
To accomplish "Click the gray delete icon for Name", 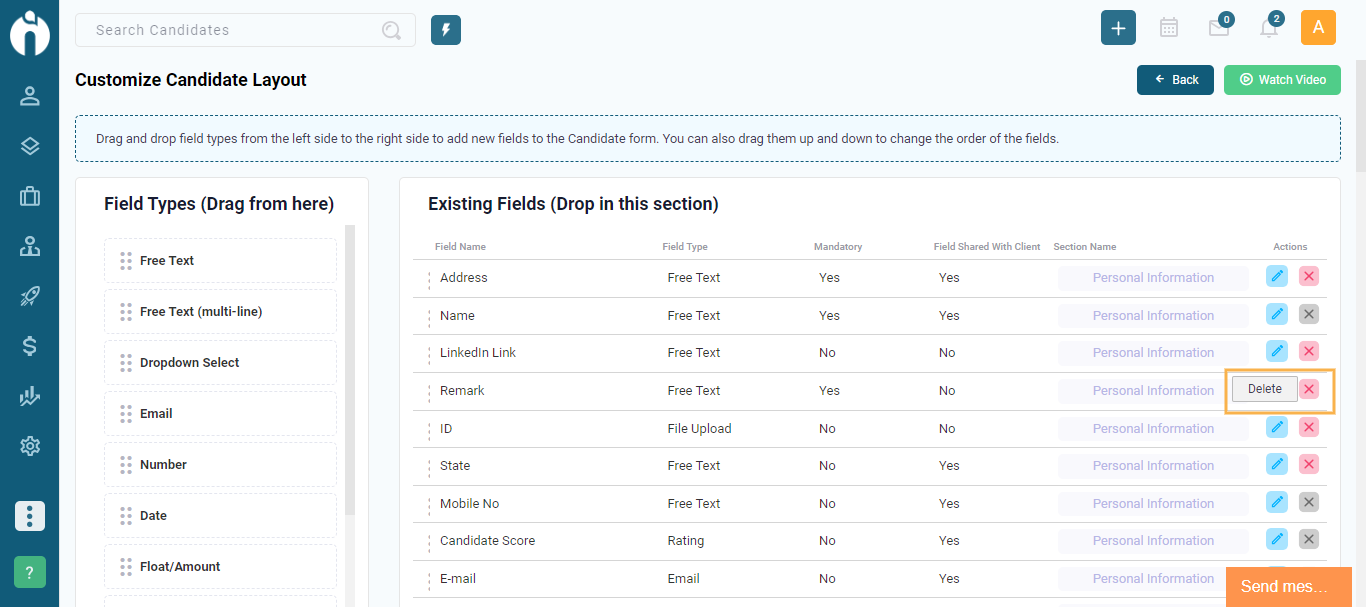I will point(1309,314).
